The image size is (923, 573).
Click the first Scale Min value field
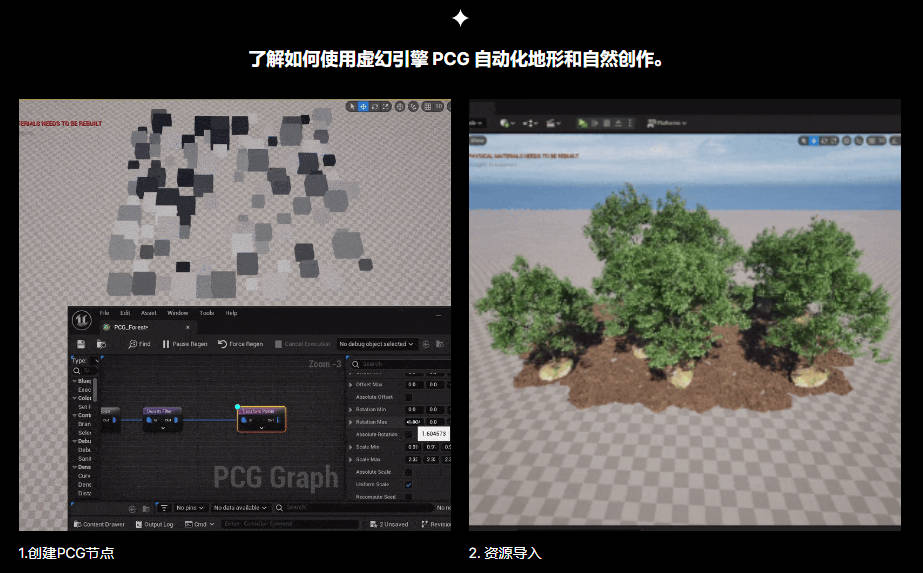[x=413, y=447]
